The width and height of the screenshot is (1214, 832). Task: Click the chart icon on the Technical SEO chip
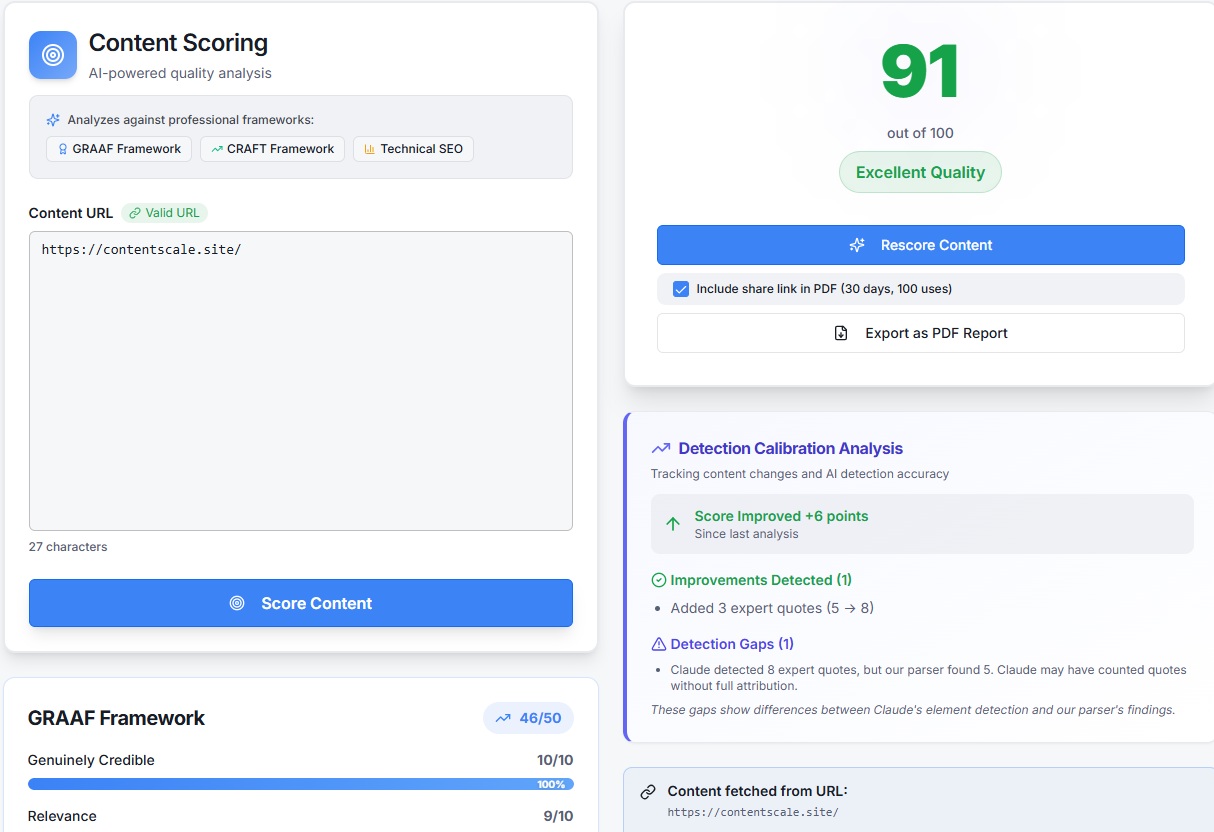[x=369, y=148]
